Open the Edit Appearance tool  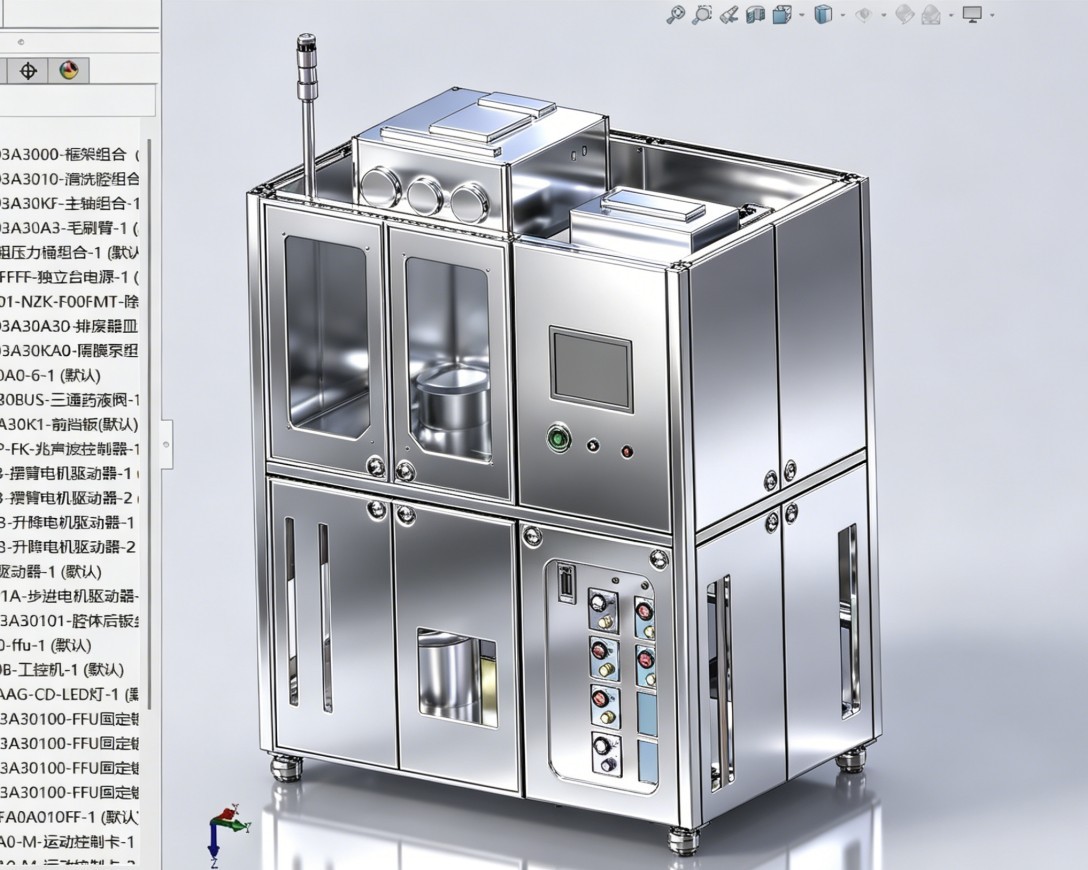[x=904, y=14]
